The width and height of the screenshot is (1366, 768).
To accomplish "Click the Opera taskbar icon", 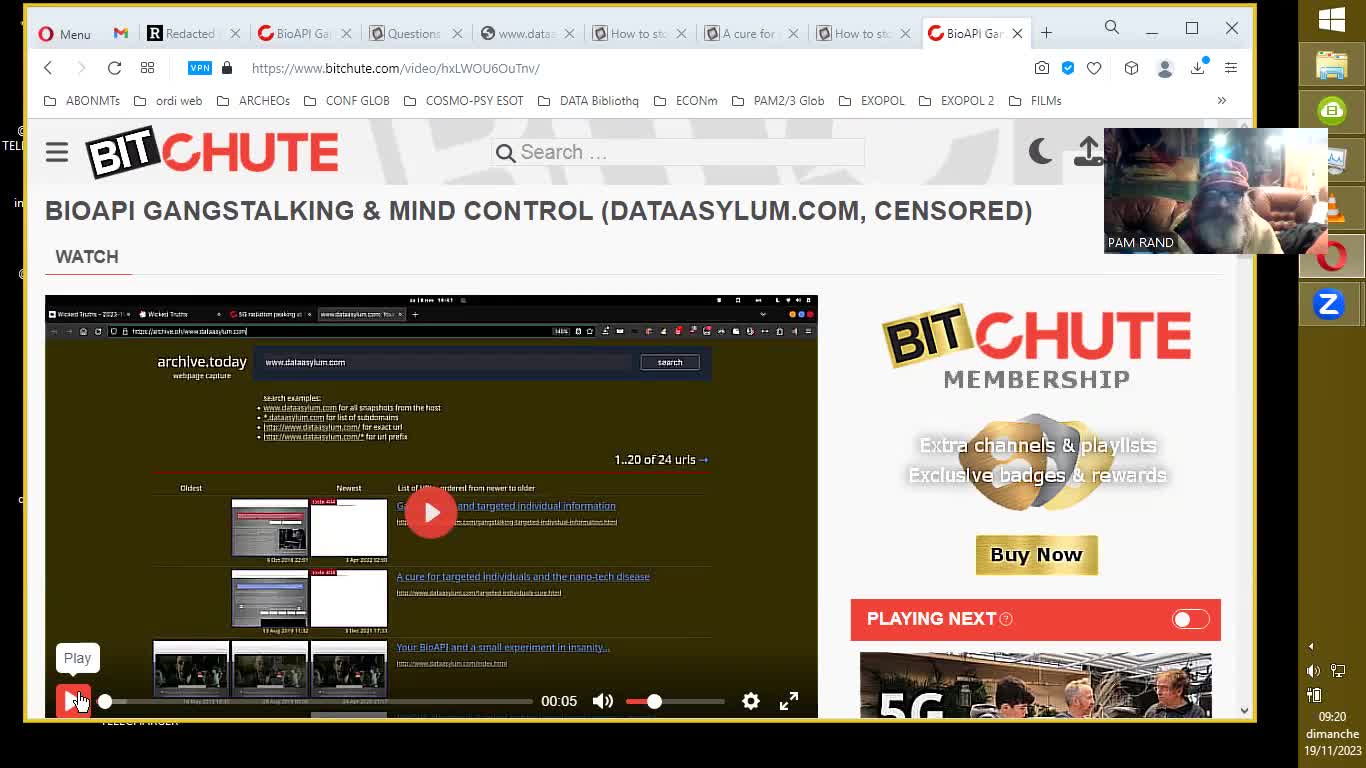I will [x=1331, y=257].
